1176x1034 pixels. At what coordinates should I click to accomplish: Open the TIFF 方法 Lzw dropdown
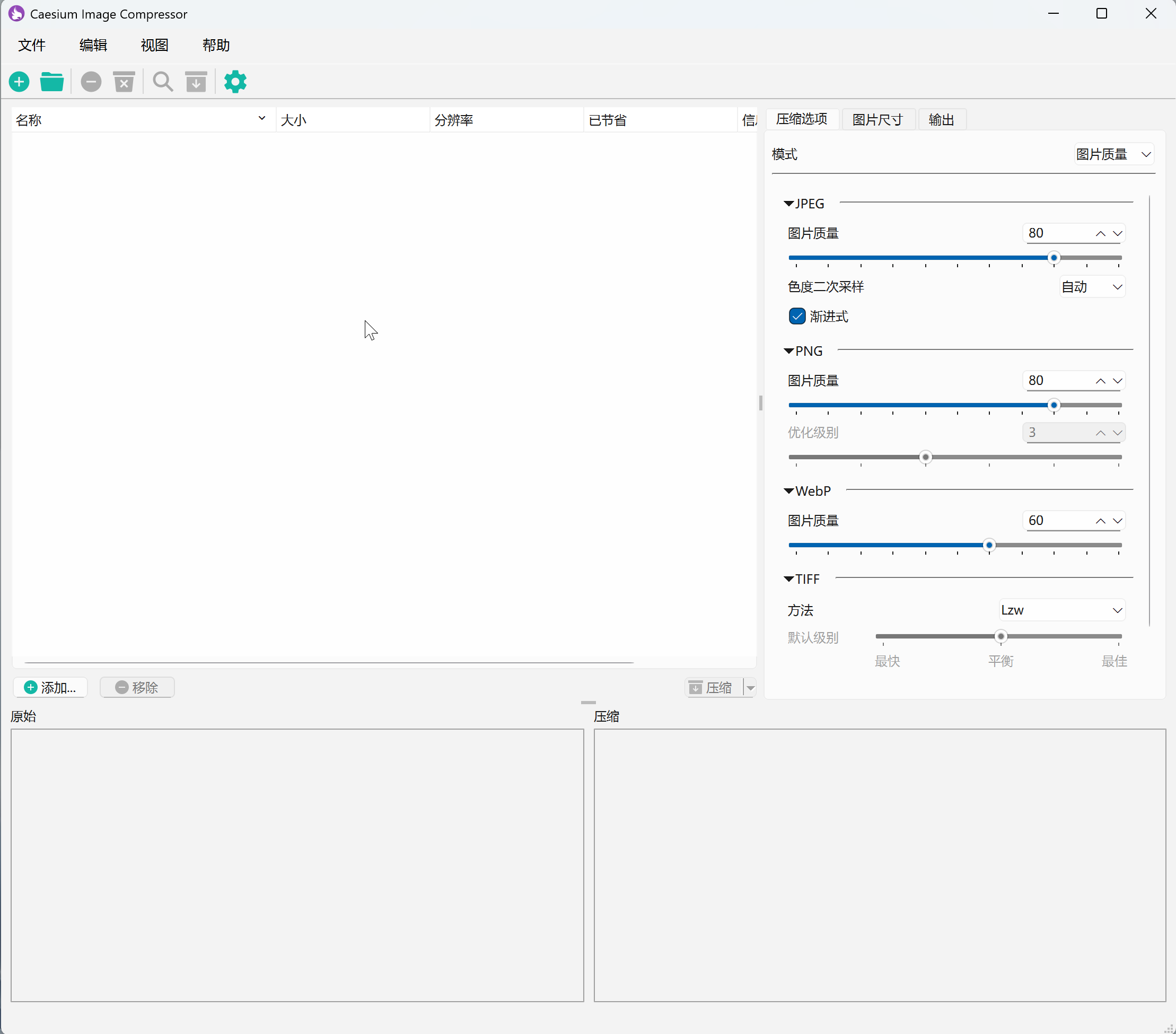pyautogui.click(x=1061, y=610)
